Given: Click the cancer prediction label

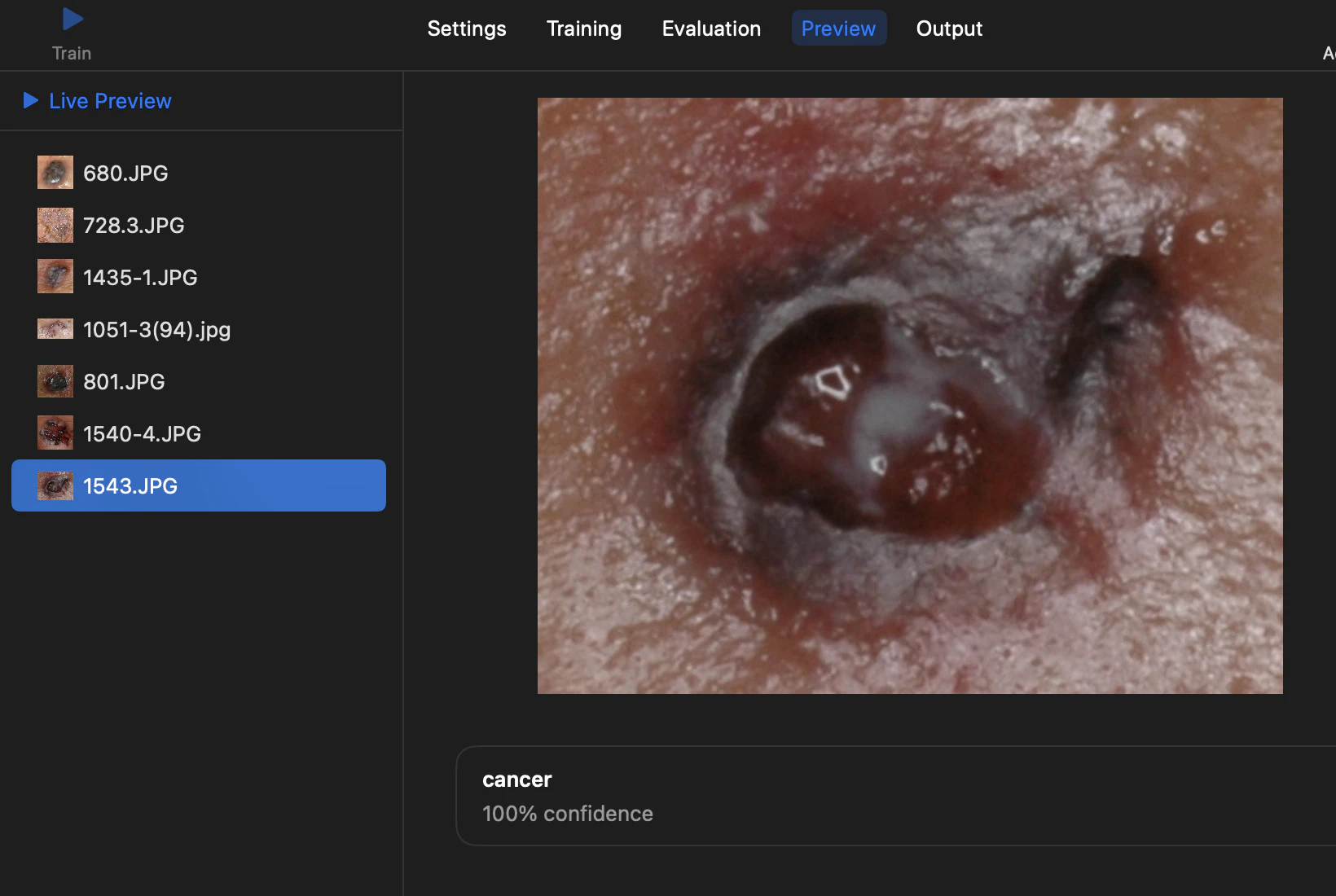Looking at the screenshot, I should [517, 780].
